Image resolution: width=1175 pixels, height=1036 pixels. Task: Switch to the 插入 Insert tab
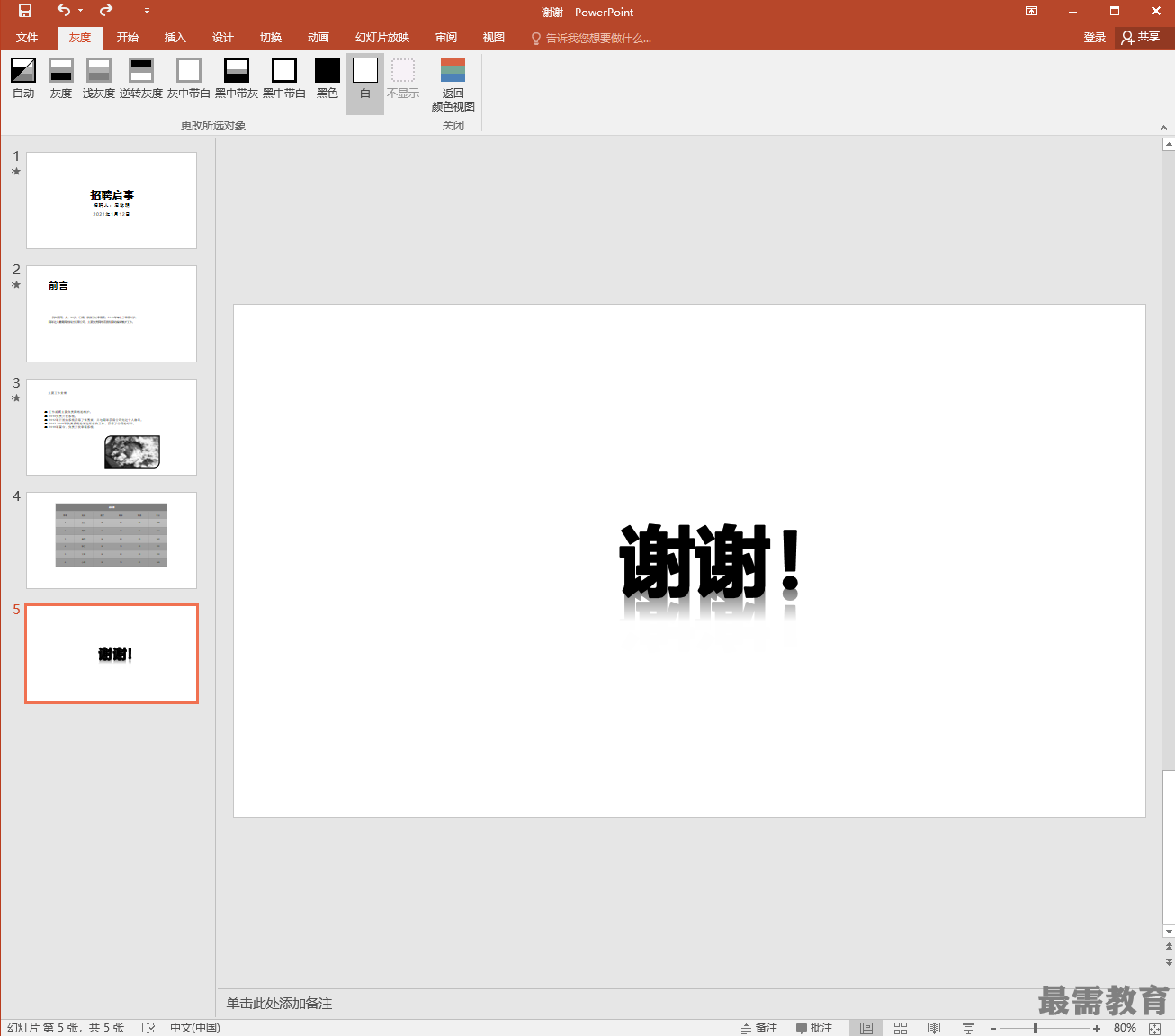pyautogui.click(x=175, y=38)
